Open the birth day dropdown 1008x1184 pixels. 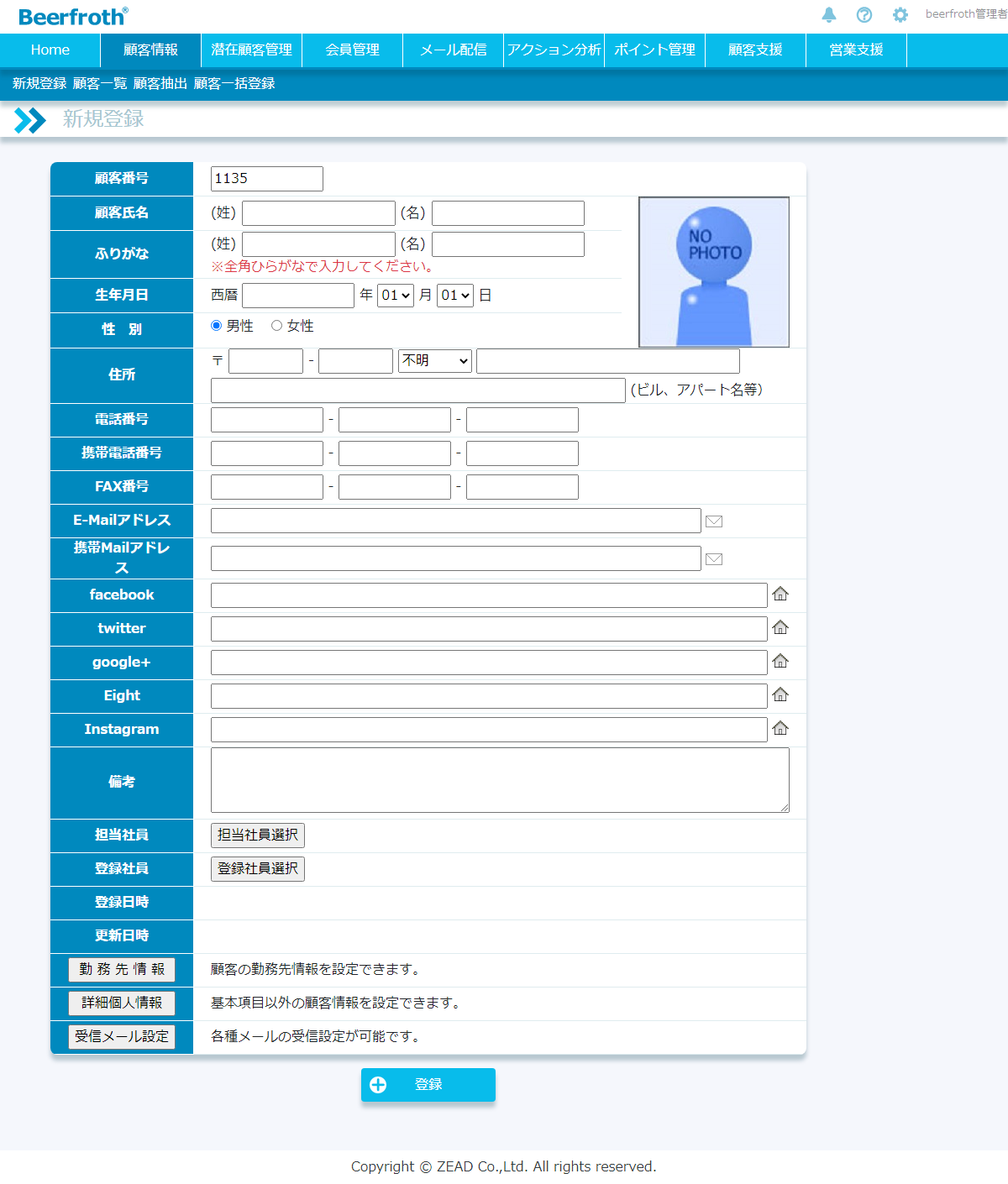tap(455, 296)
